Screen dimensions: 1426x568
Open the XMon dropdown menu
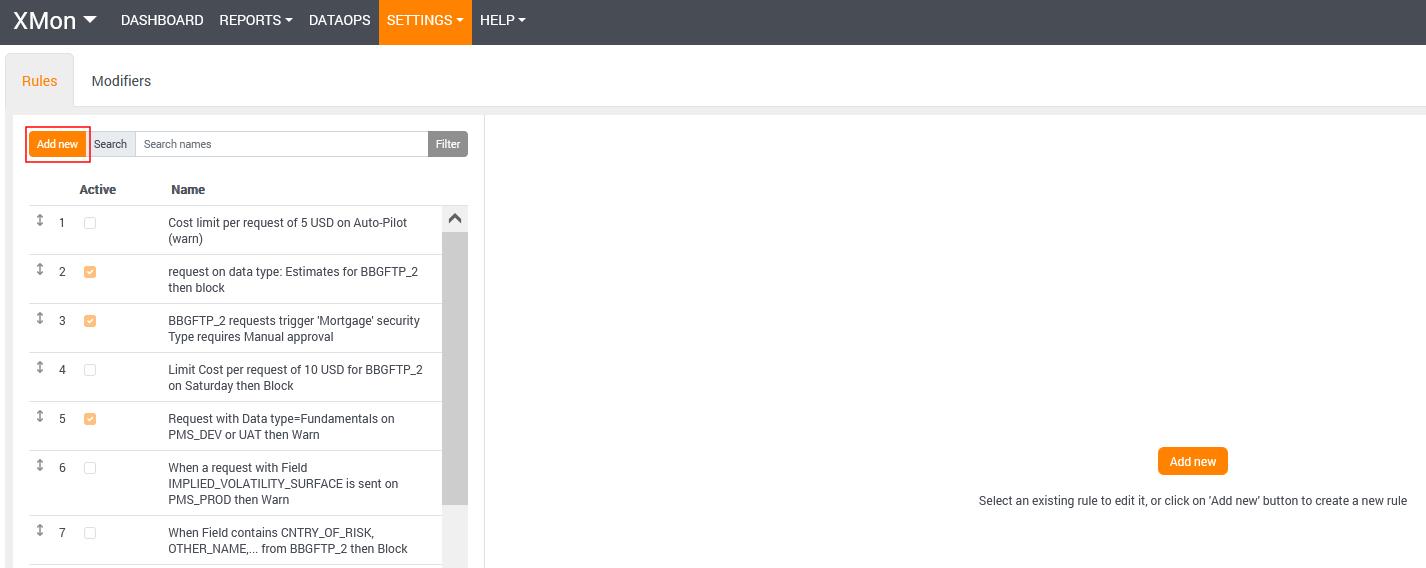(x=54, y=21)
